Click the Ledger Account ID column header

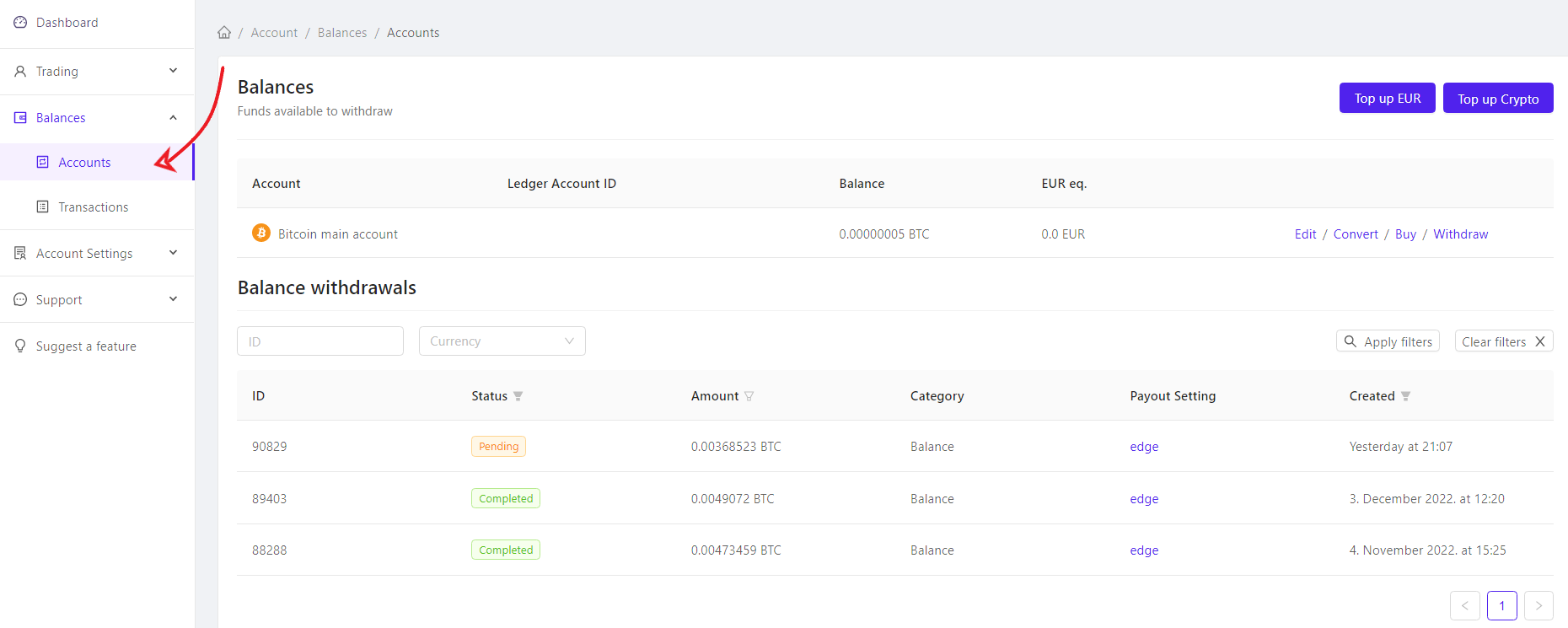coord(561,184)
